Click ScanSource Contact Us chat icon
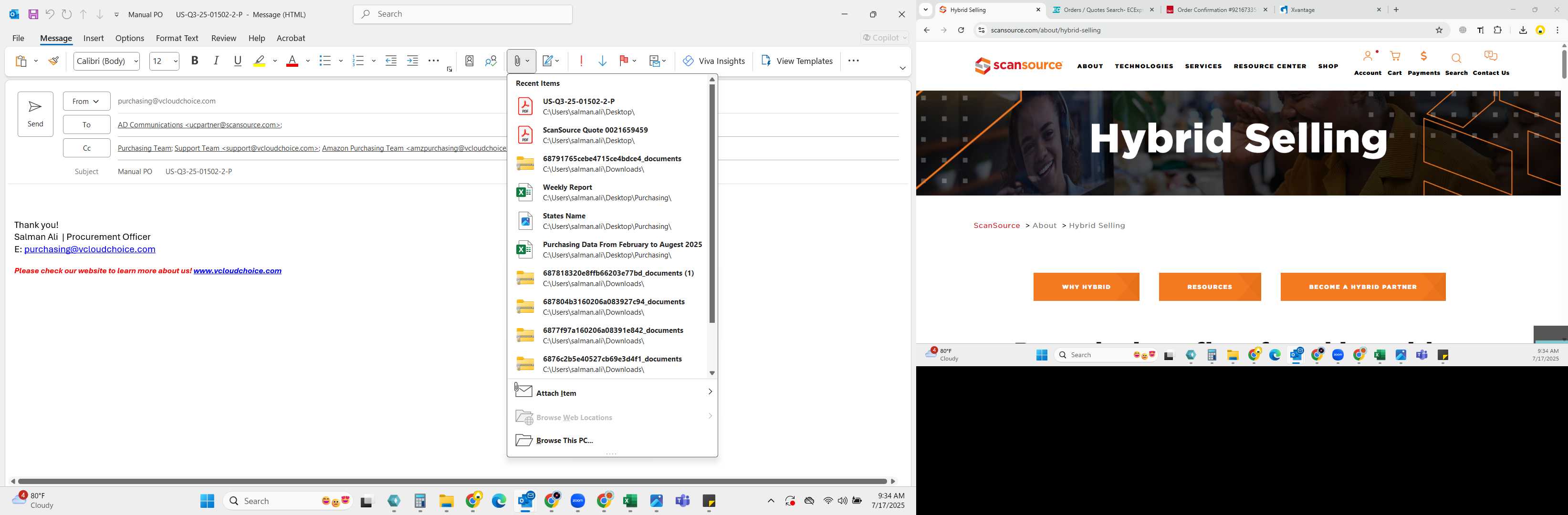The width and height of the screenshot is (1568, 515). [1491, 57]
